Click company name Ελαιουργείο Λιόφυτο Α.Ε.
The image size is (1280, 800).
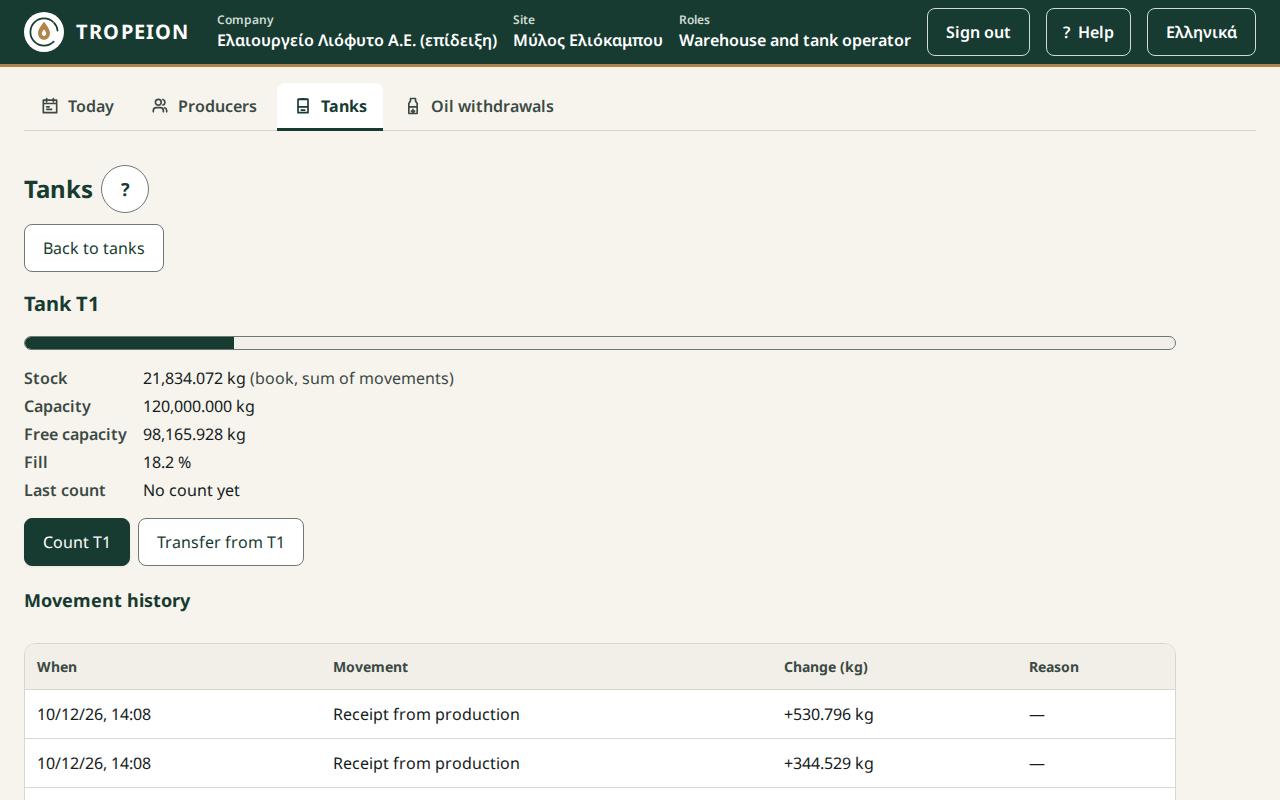pyautogui.click(x=357, y=41)
